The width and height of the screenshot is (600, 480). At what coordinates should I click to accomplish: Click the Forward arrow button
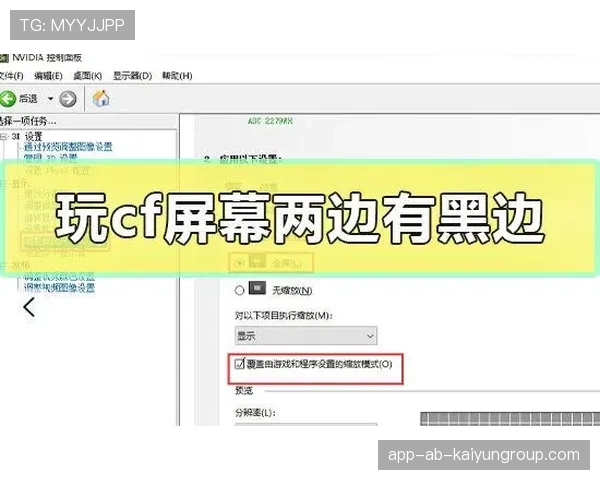pos(68,99)
